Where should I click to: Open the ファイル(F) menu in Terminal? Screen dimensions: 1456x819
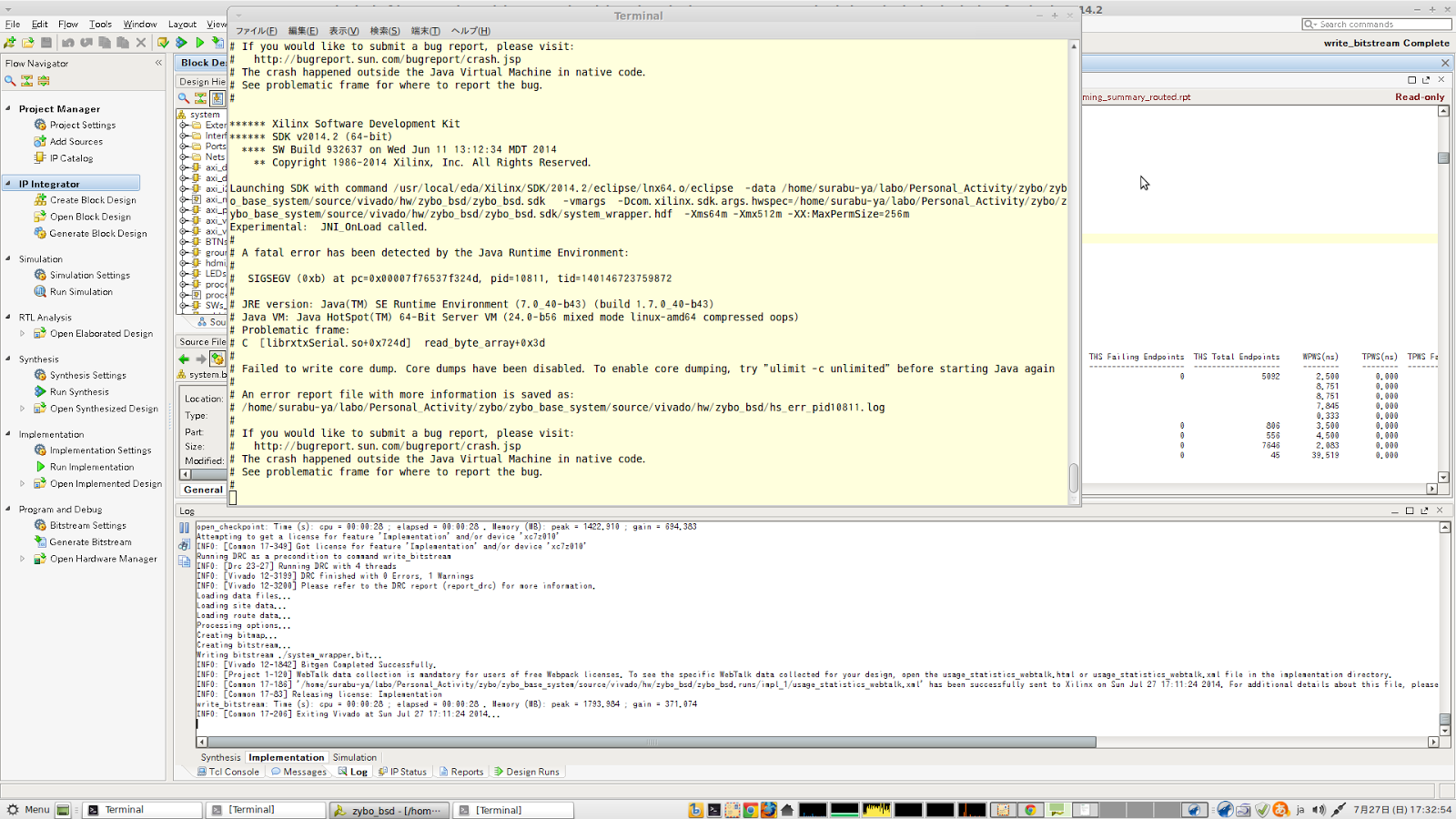[257, 31]
